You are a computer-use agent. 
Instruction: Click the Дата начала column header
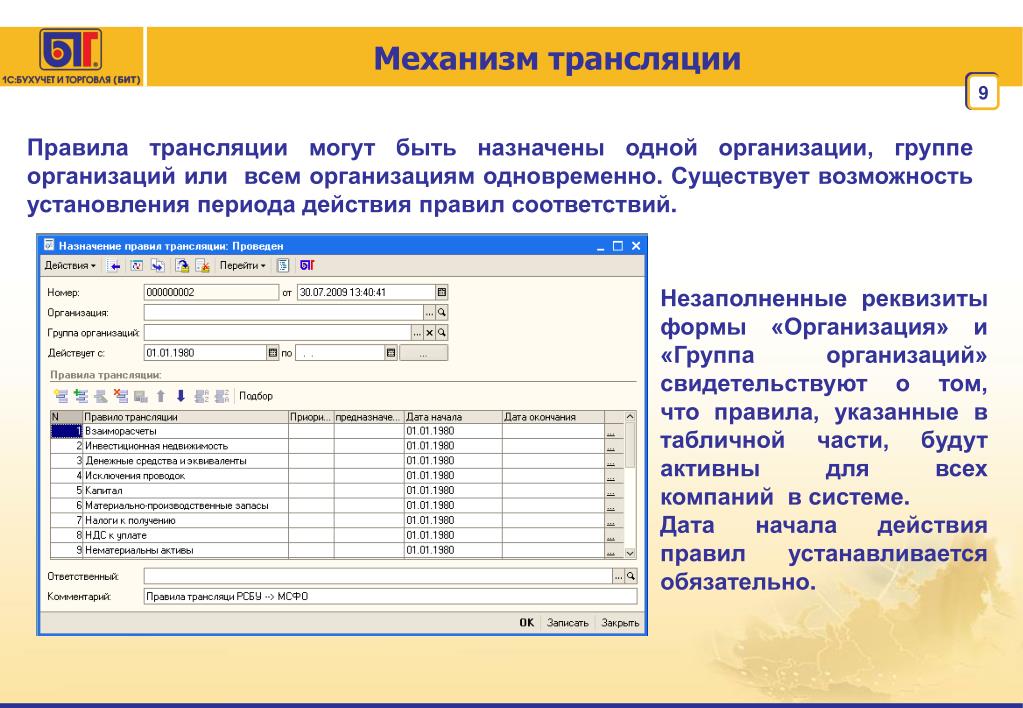click(x=453, y=417)
